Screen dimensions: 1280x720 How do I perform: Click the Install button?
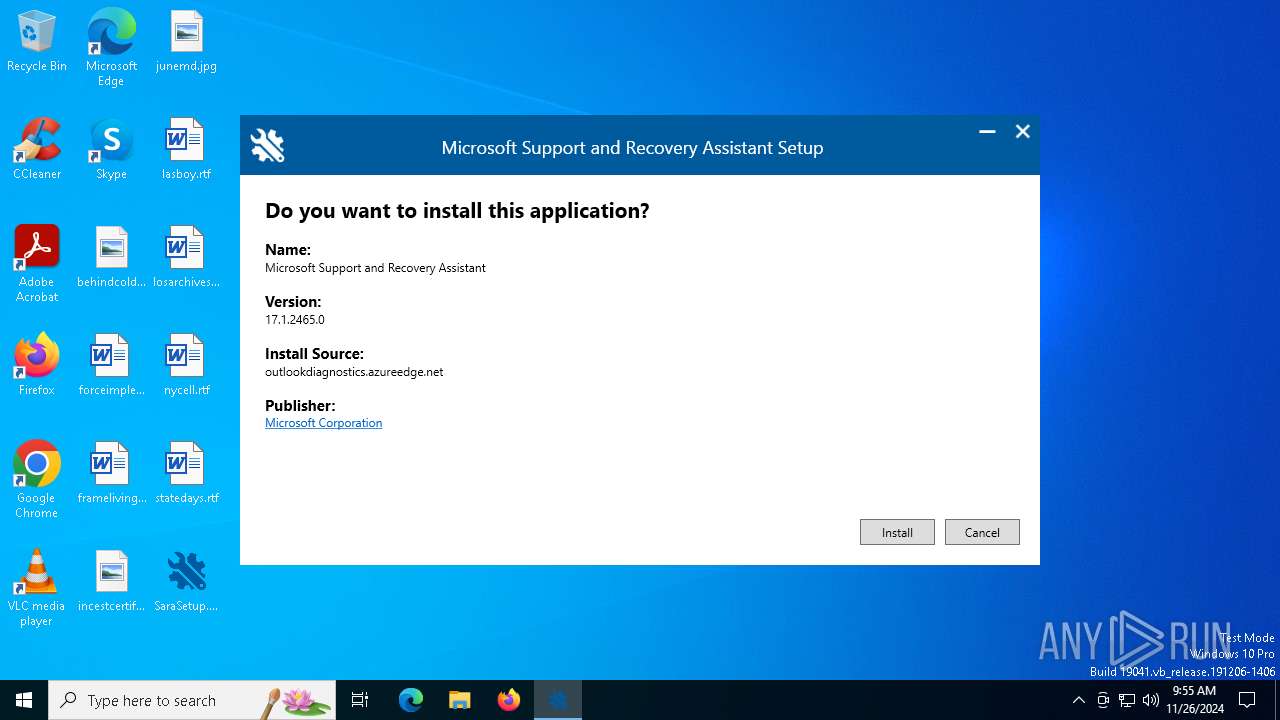pyautogui.click(x=897, y=532)
